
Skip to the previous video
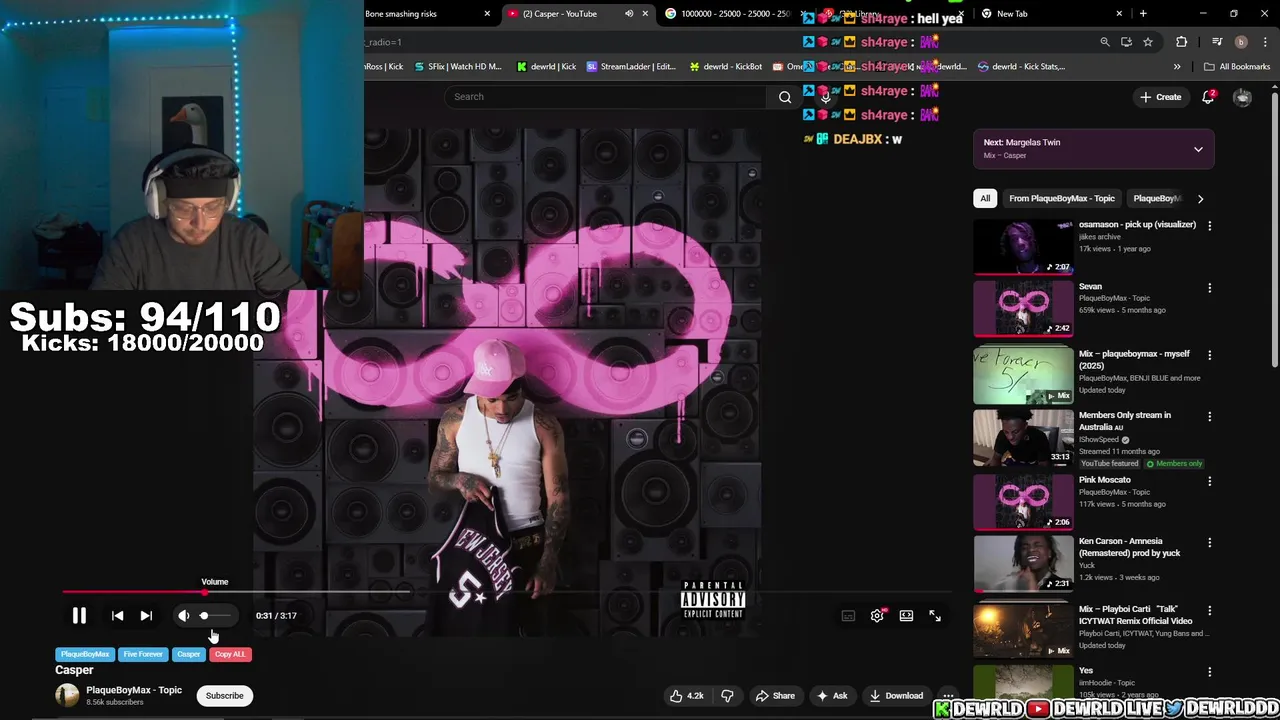(x=117, y=616)
